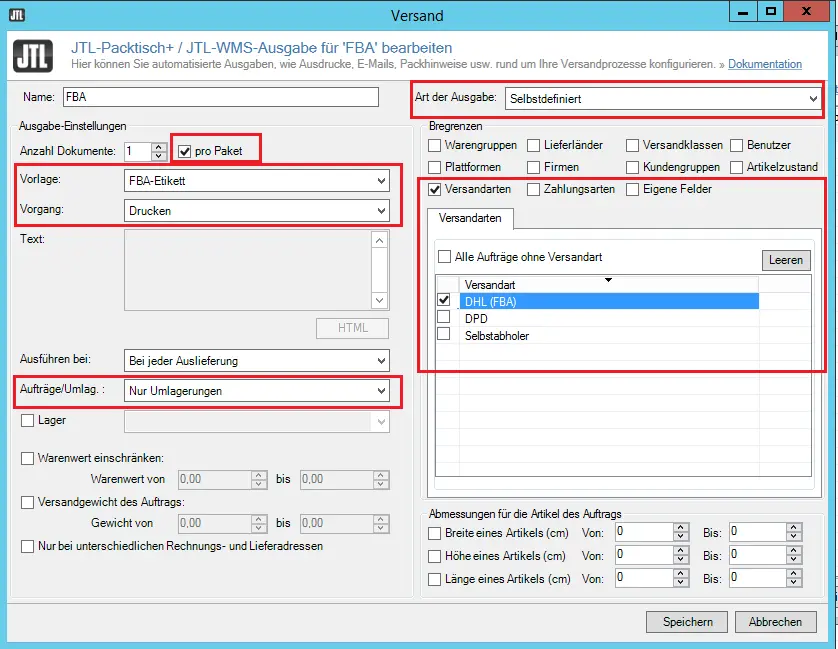The image size is (838, 649).
Task: Open the Ausführen bei dropdown
Action: pyautogui.click(x=257, y=361)
